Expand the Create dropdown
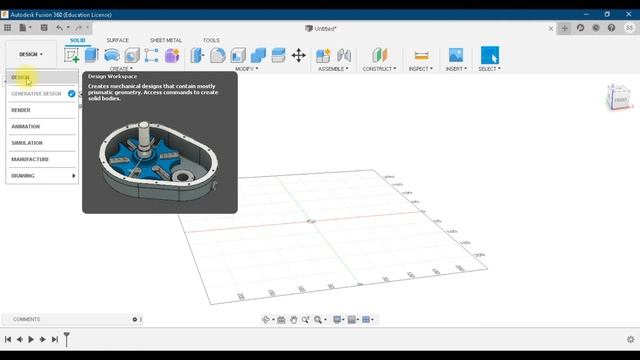The width and height of the screenshot is (640, 360). [121, 69]
